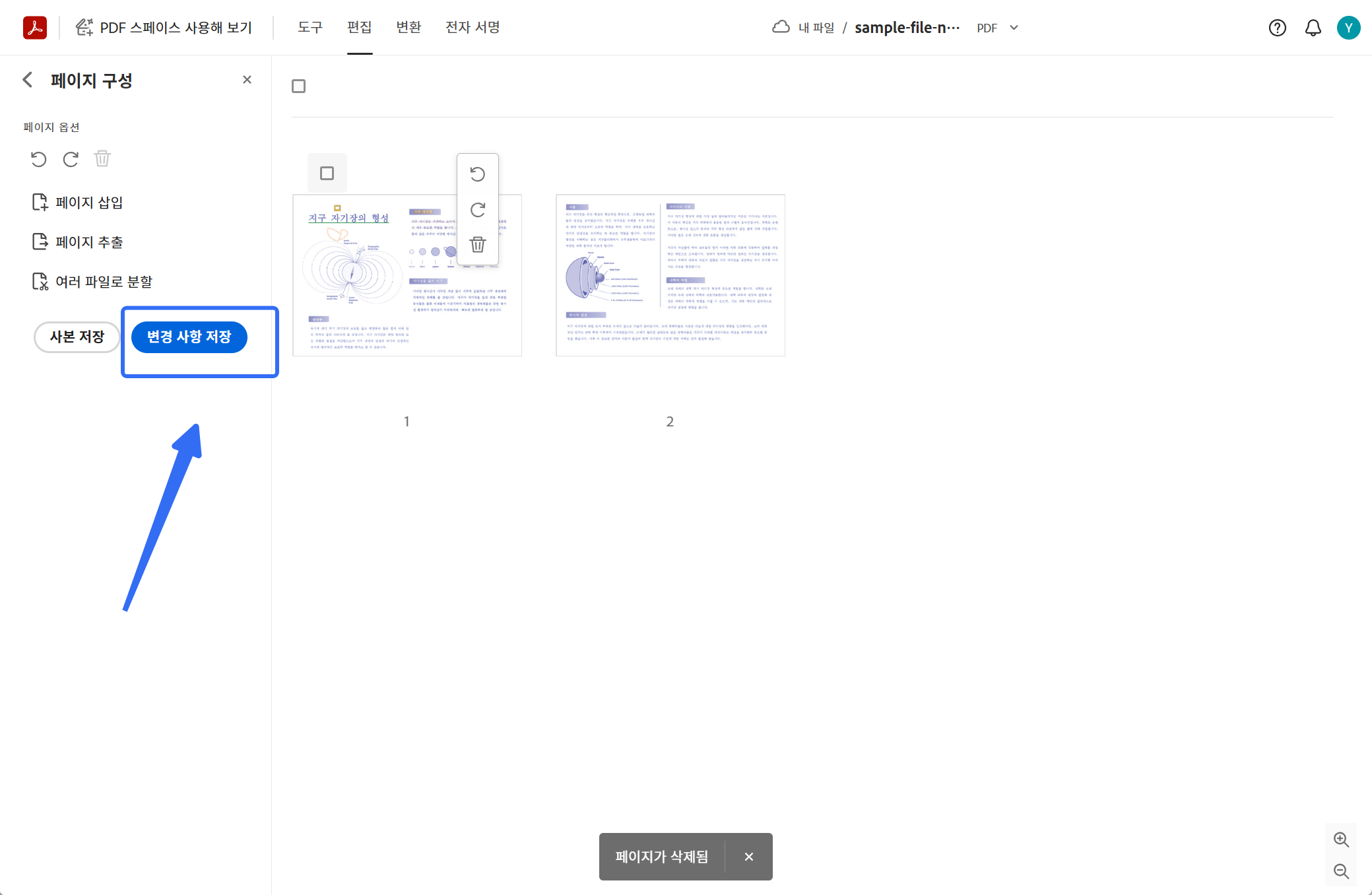
Task: Delete page 1 using hover trash icon
Action: (478, 244)
